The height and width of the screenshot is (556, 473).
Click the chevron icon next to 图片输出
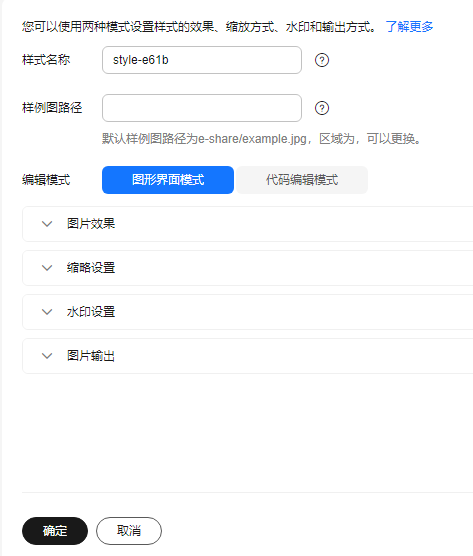[x=47, y=356]
